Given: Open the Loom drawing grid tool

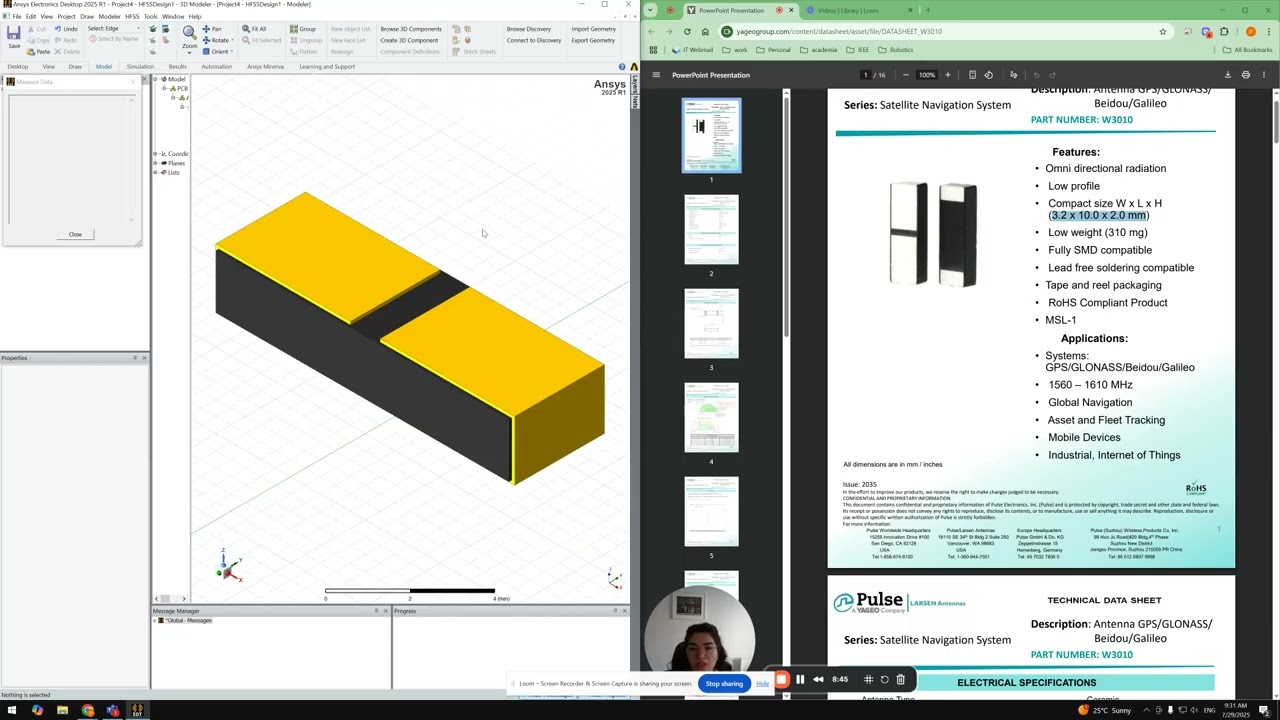Looking at the screenshot, I should click(868, 680).
